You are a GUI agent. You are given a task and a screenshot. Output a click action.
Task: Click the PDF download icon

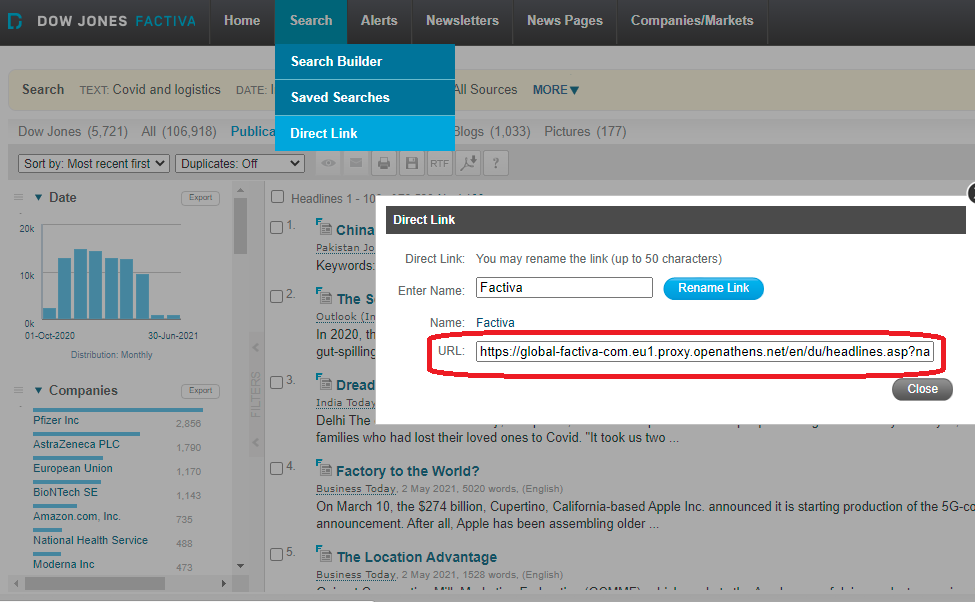tap(467, 163)
